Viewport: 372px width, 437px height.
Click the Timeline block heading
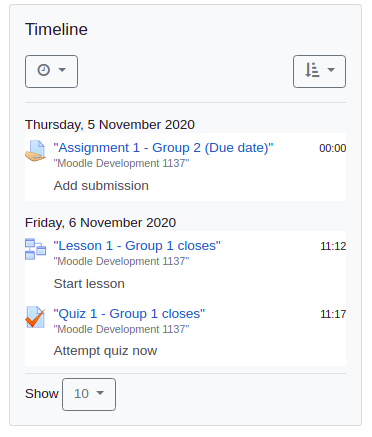(56, 29)
